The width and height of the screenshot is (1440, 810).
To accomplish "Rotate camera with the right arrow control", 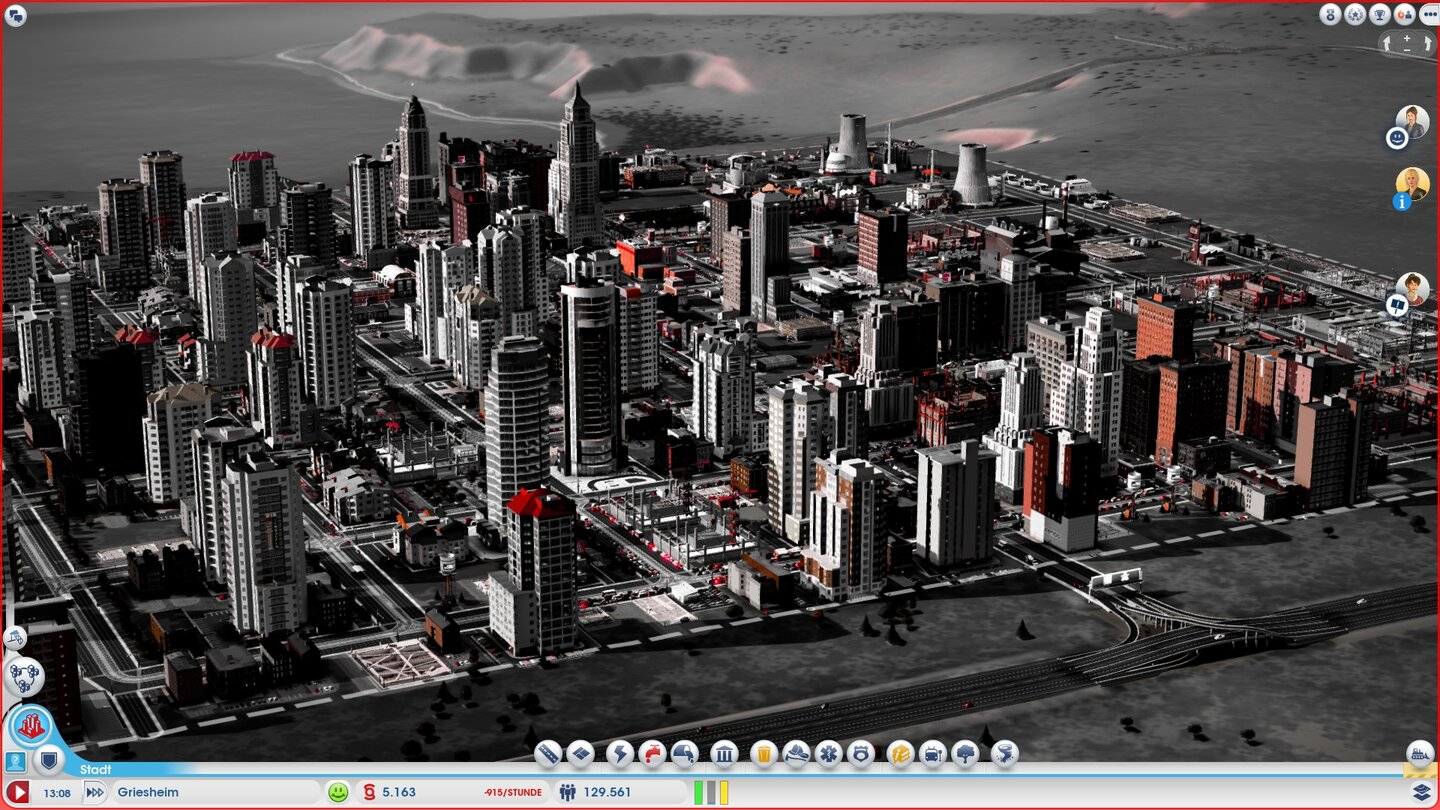I will 1427,43.
